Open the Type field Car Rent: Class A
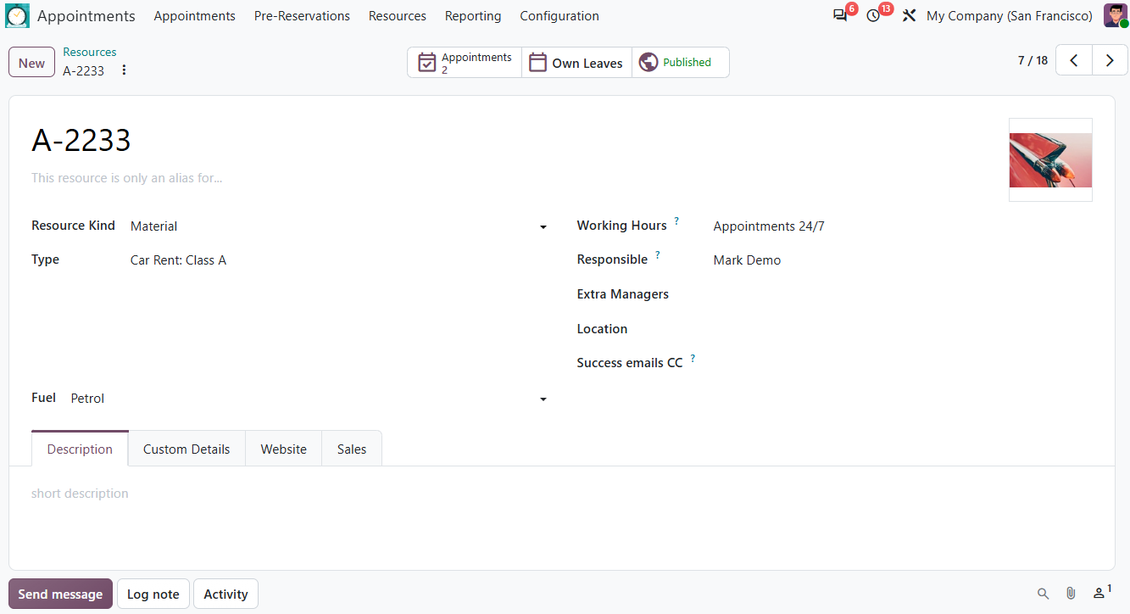Screen dimensions: 1130x614 [x=339, y=260]
